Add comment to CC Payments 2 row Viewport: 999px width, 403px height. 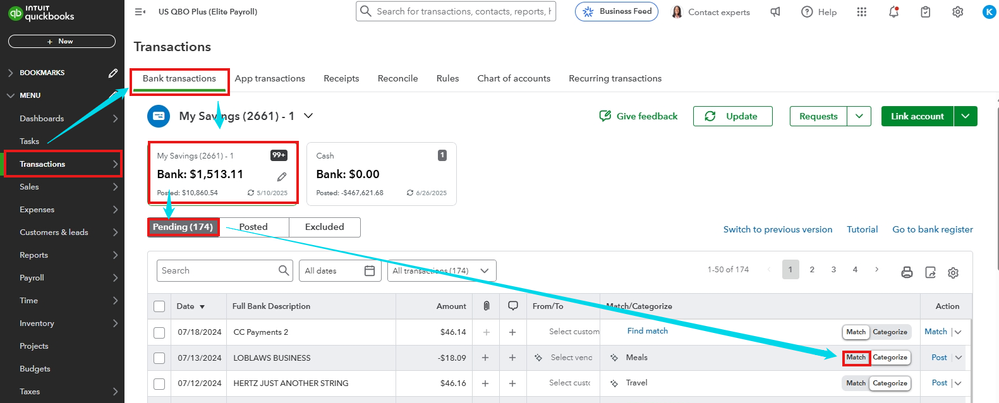coord(512,332)
